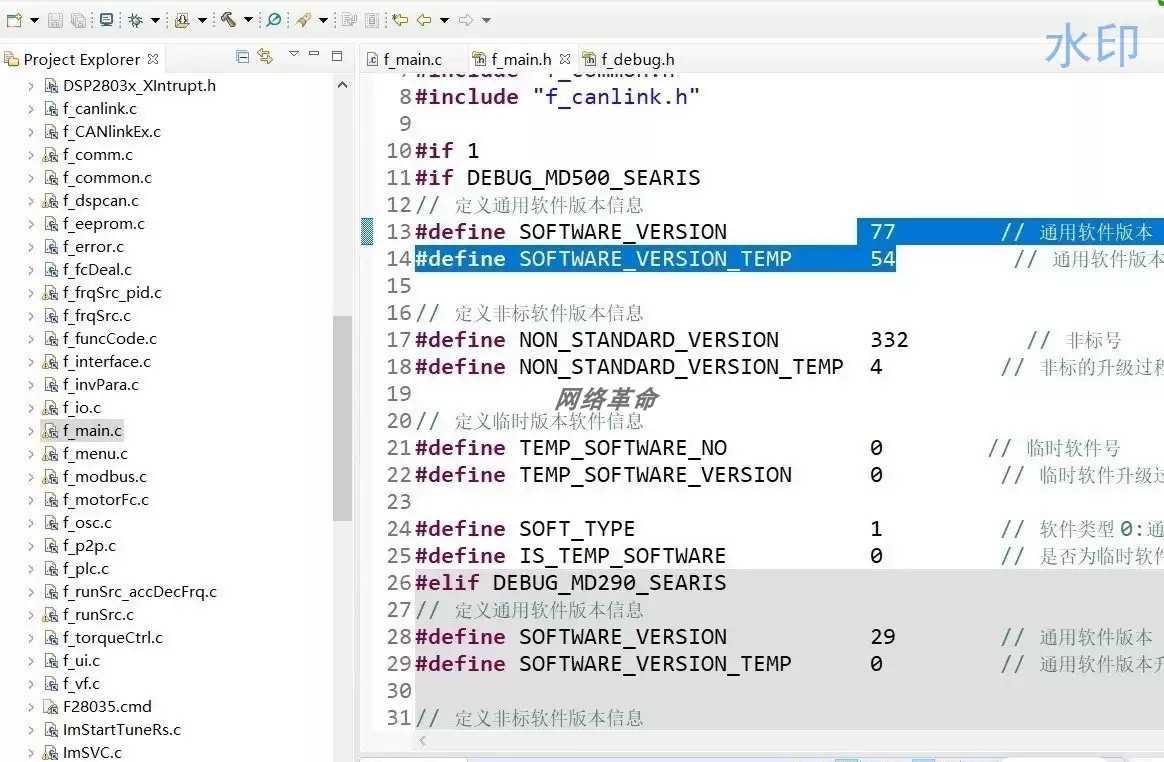Click the Project Explorer scroll up arrow
The height and width of the screenshot is (762, 1164).
tap(342, 85)
